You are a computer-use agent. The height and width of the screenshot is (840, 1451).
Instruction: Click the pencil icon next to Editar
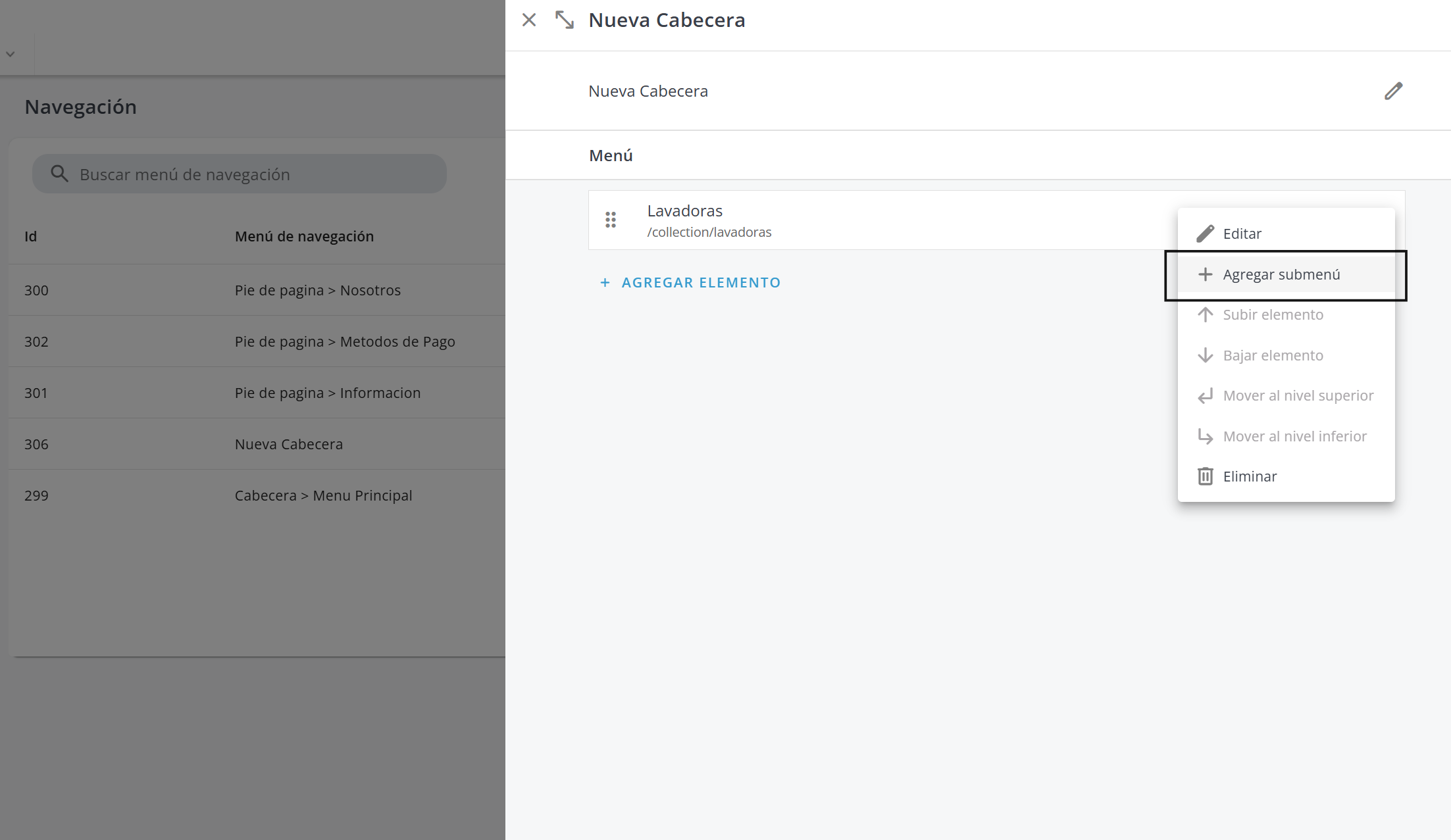[x=1205, y=234]
